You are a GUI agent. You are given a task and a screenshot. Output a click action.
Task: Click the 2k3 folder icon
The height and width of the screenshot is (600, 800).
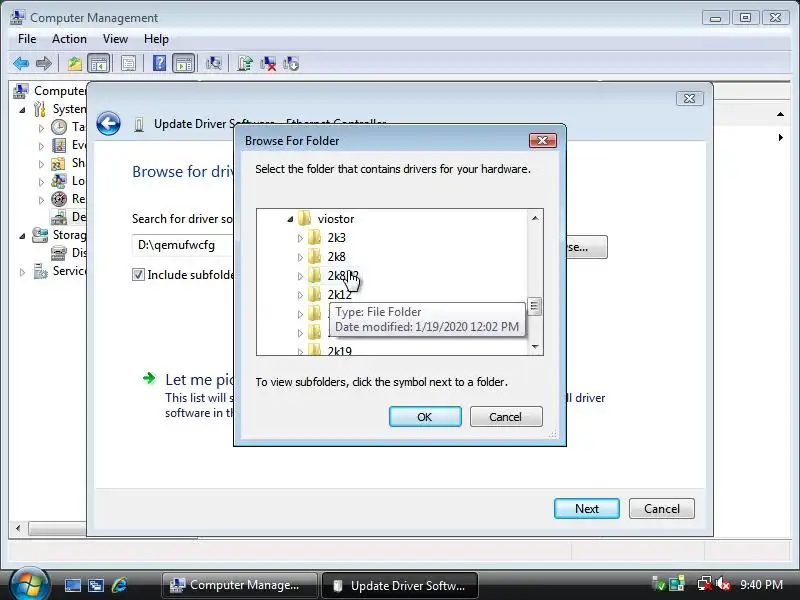[315, 237]
